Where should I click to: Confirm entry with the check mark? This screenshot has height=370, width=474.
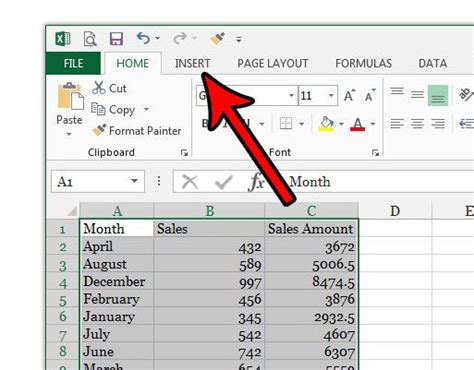[223, 182]
